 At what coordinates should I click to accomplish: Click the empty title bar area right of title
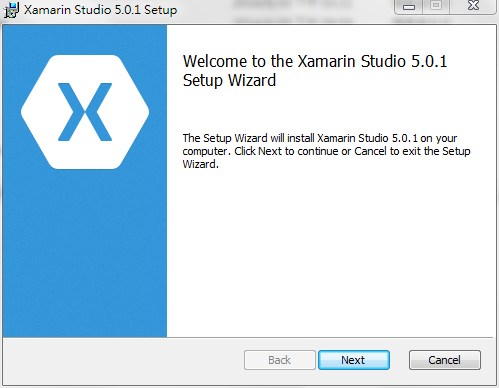click(x=283, y=10)
